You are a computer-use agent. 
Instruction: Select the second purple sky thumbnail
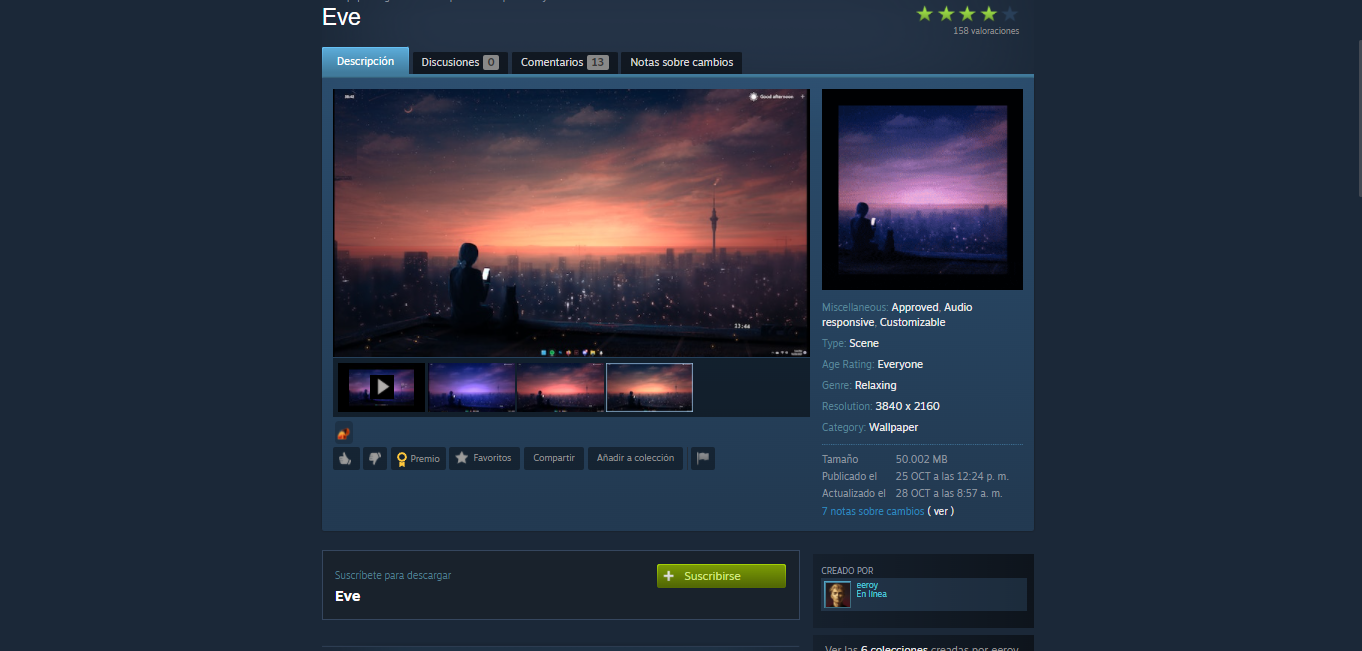pyautogui.click(x=472, y=387)
